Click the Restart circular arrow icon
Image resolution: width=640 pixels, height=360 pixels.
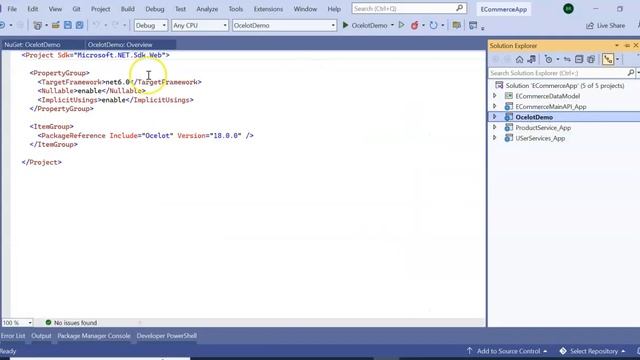[x=433, y=25]
